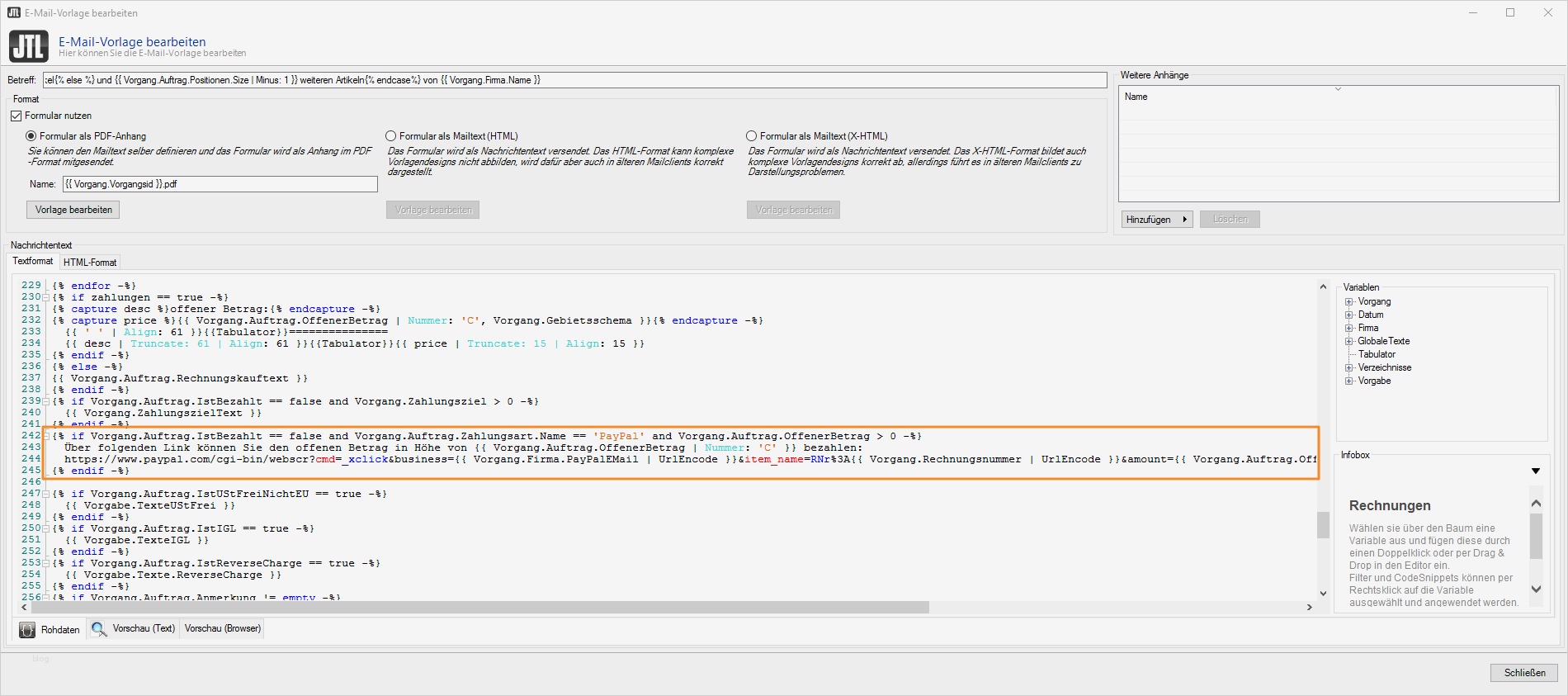Open the Vorschau (Text) tab
The width and height of the screenshot is (1568, 696).
coord(134,629)
